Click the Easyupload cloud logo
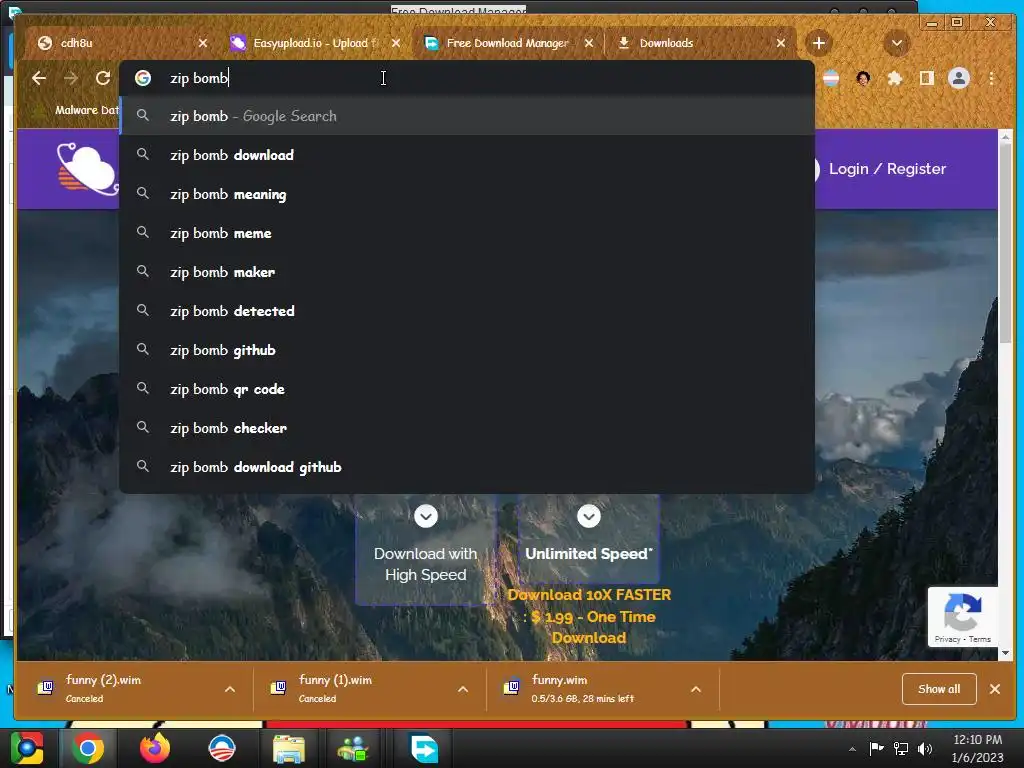Viewport: 1024px width, 768px height. 86,168
